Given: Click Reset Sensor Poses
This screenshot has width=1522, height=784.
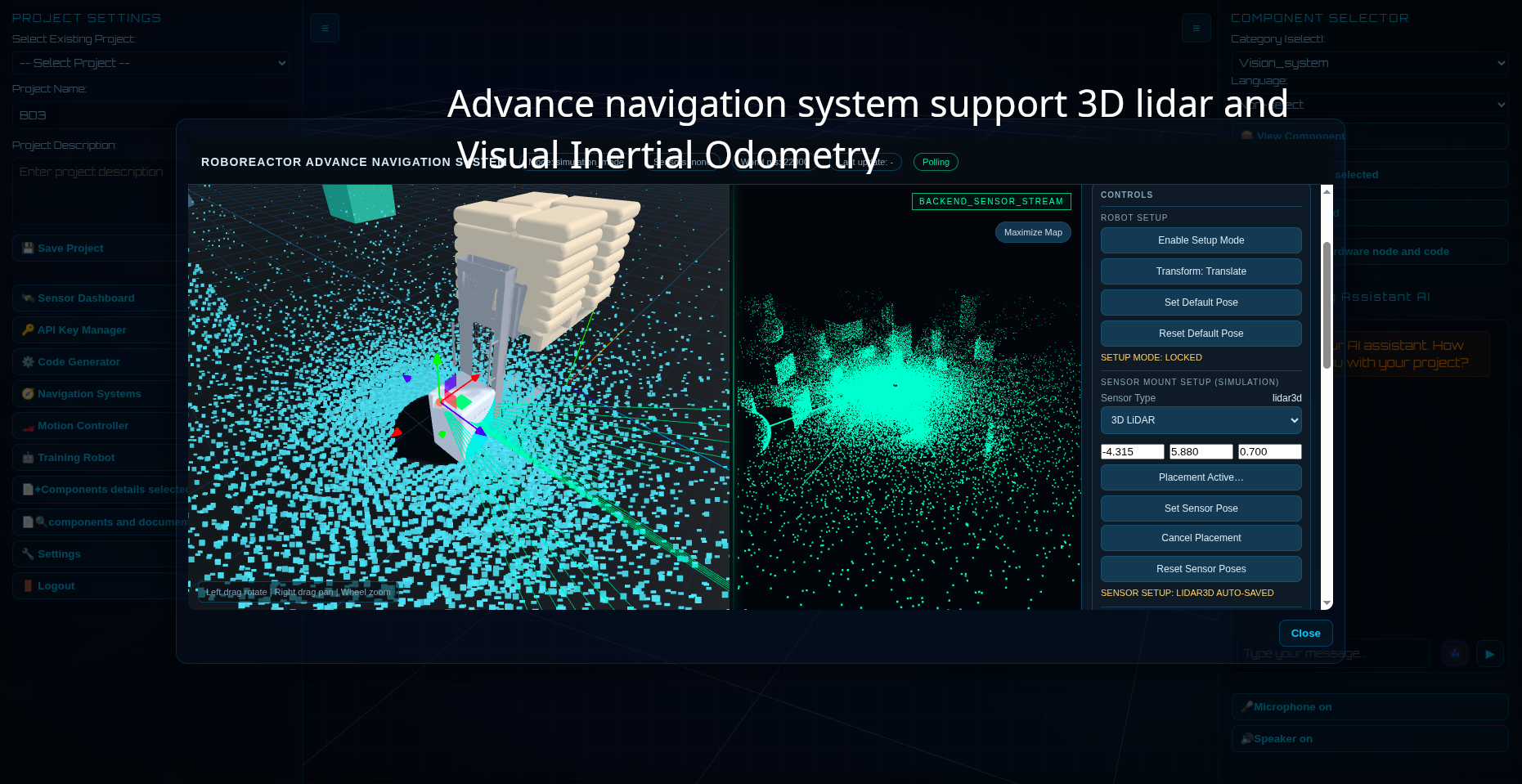Looking at the screenshot, I should click(x=1201, y=569).
